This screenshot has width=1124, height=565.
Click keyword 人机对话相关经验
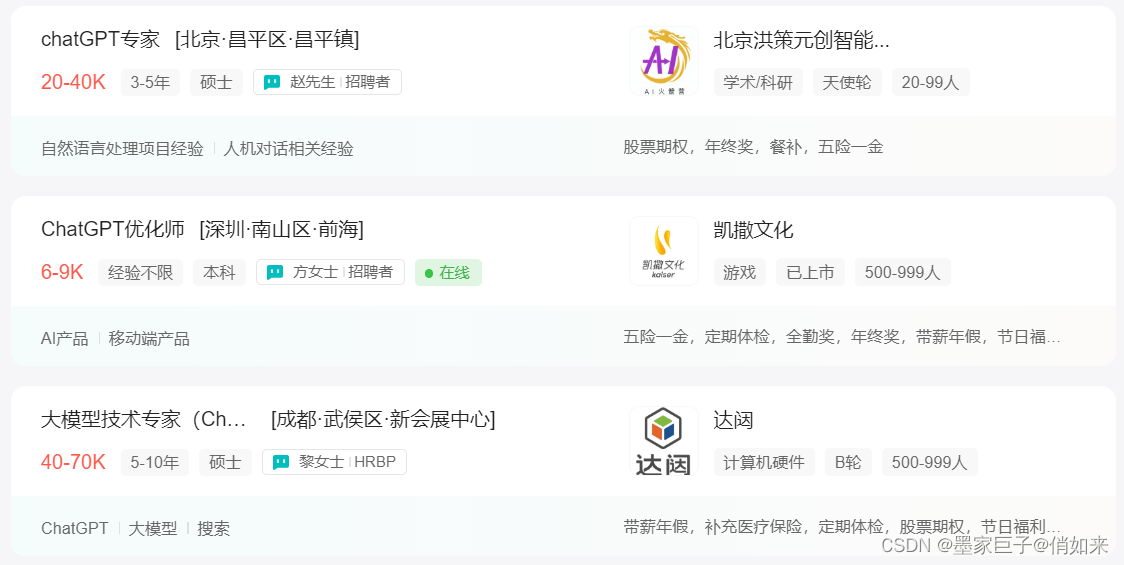tap(288, 149)
